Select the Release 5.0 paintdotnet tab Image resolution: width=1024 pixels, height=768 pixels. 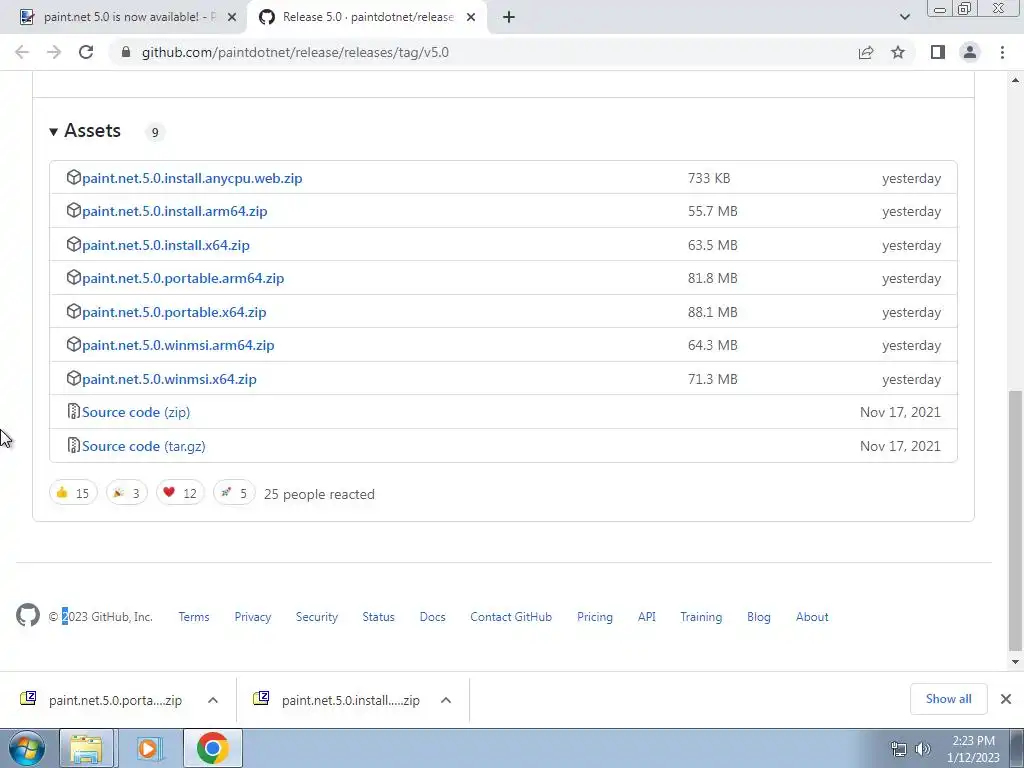pyautogui.click(x=368, y=17)
